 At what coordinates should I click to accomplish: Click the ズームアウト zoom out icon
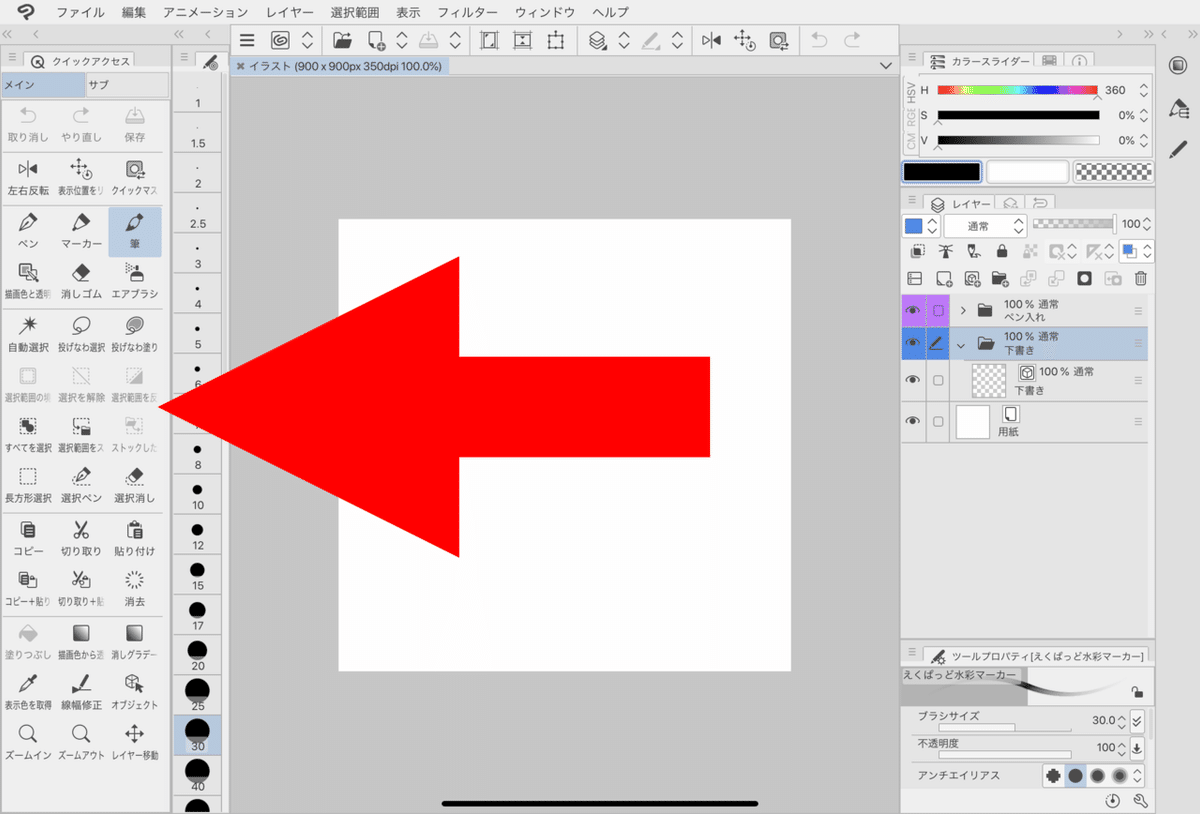[x=81, y=742]
